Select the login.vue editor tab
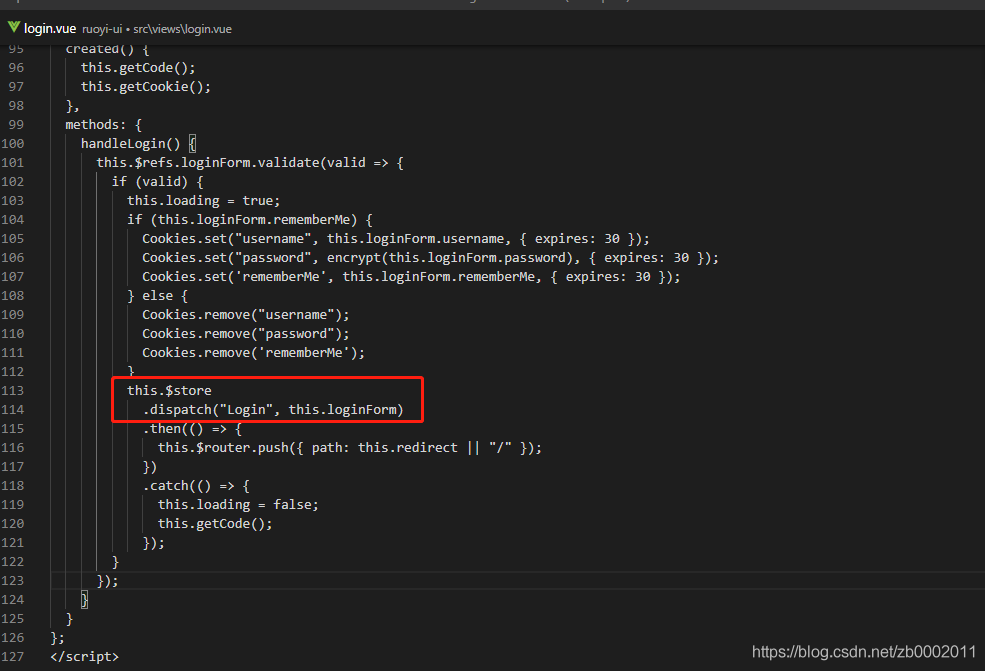This screenshot has height=671, width=985. (x=50, y=28)
